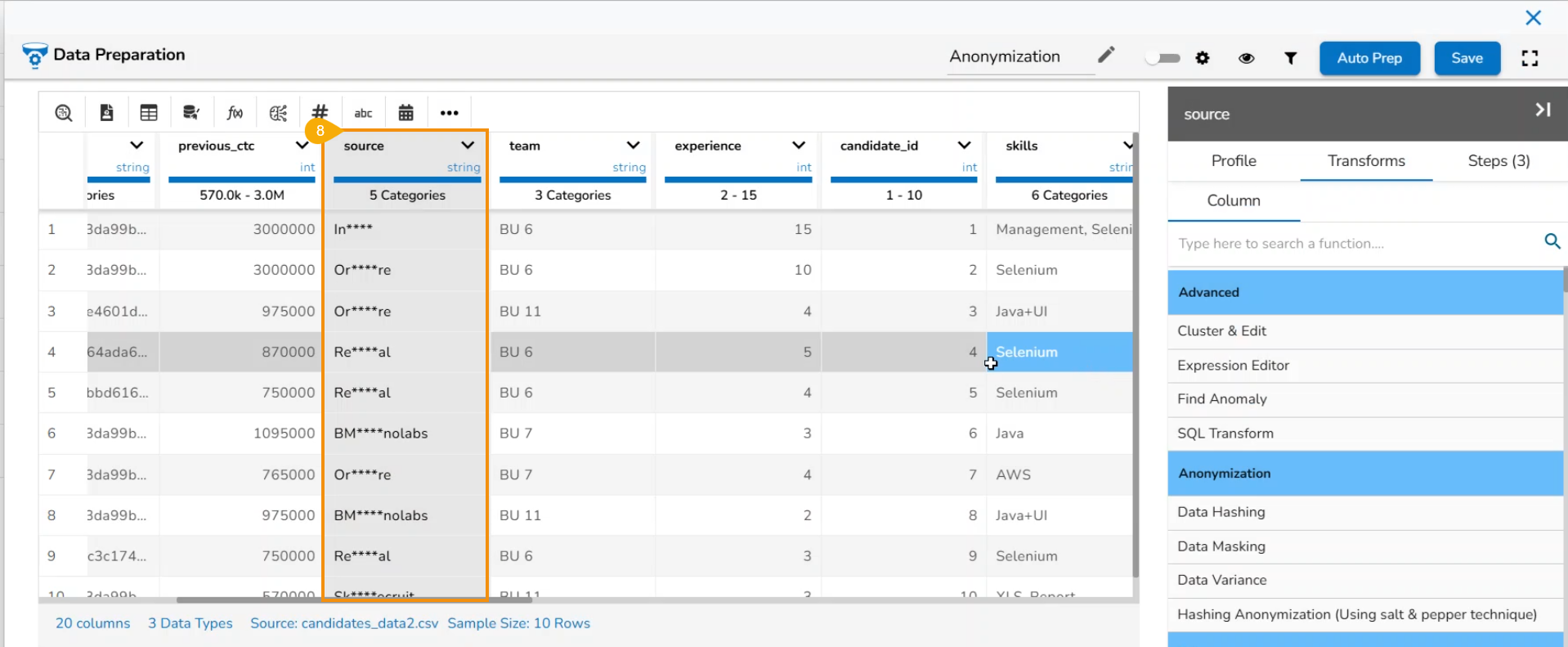Toggle the switch next to gear icon

point(1163,58)
